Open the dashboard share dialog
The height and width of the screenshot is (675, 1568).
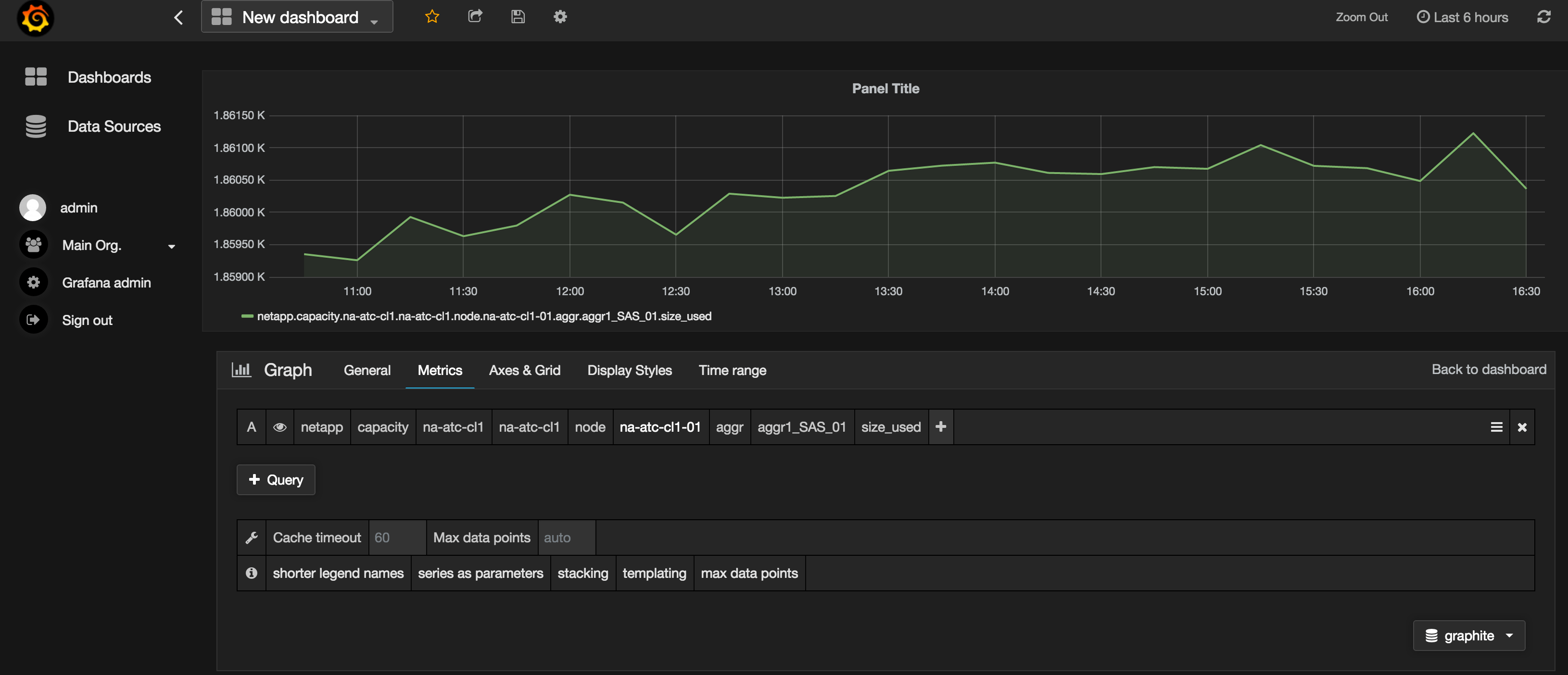(x=475, y=16)
